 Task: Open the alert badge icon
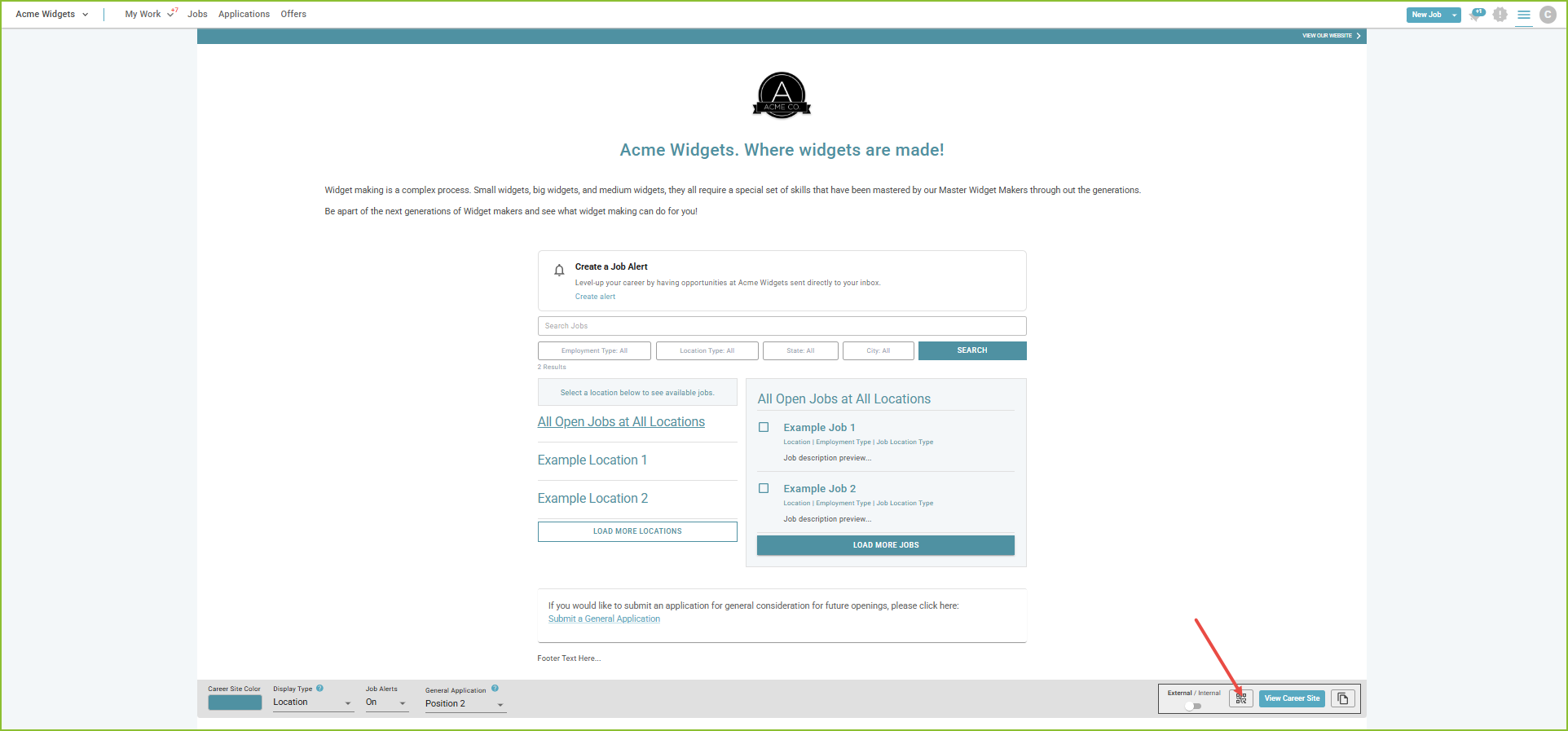click(1500, 15)
